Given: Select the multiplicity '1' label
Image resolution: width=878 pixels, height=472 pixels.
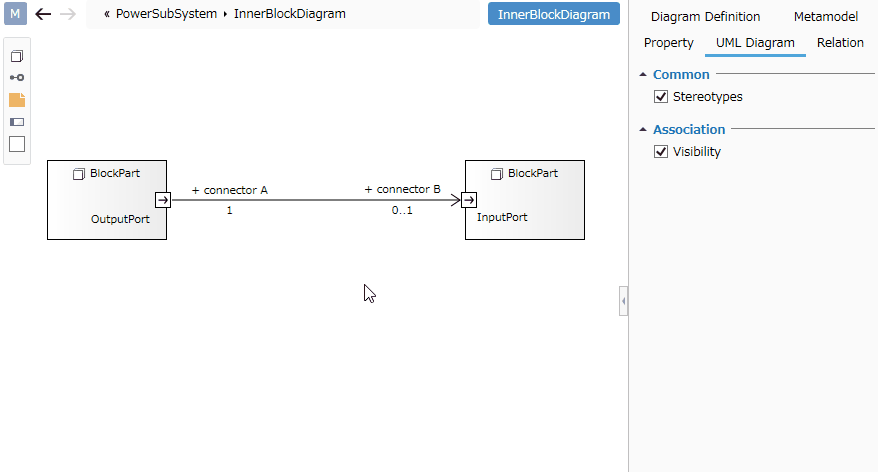Looking at the screenshot, I should click(x=230, y=211).
